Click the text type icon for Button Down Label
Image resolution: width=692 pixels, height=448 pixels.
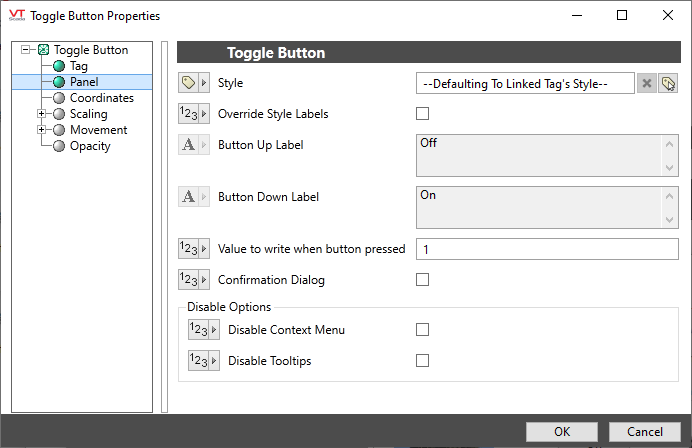tap(194, 197)
